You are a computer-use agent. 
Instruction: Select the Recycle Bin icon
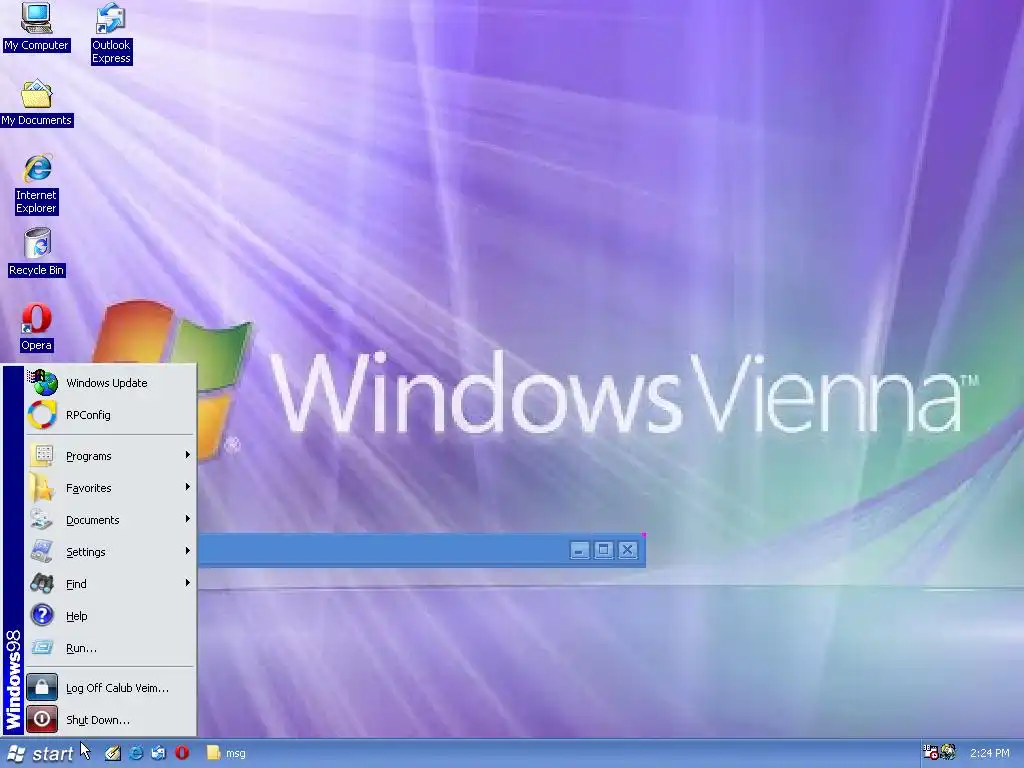37,253
